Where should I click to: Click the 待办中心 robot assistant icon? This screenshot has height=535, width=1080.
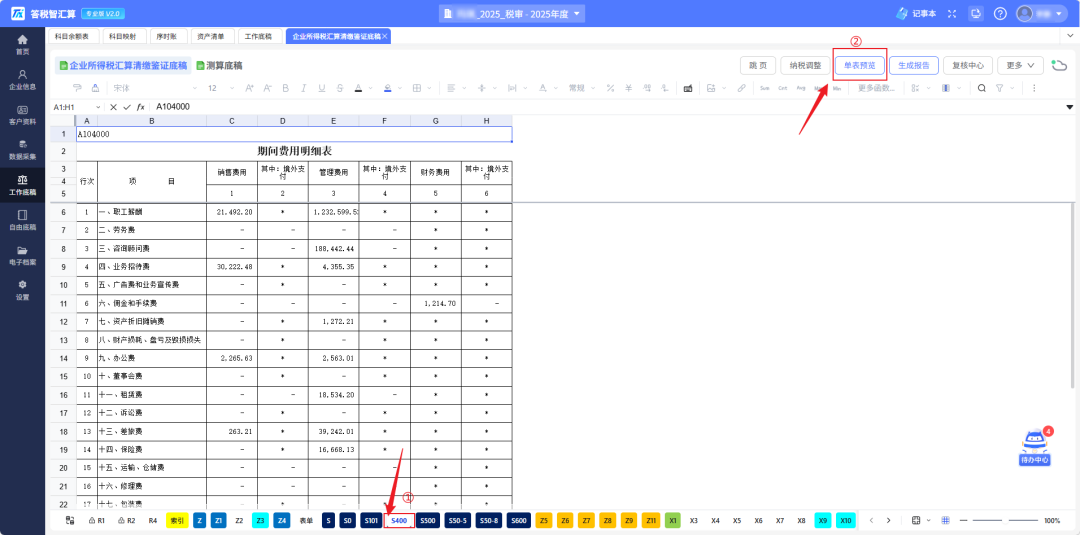tap(1034, 448)
